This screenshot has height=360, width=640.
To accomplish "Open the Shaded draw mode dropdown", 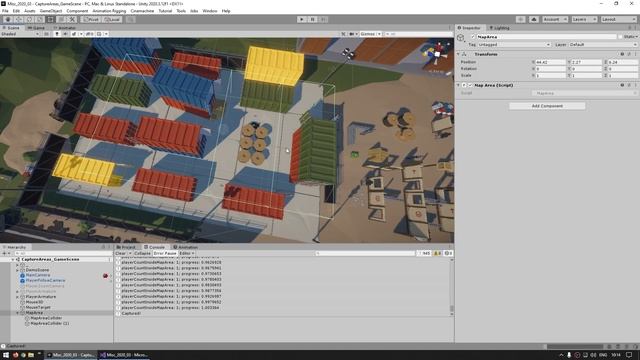I will (20, 34).
